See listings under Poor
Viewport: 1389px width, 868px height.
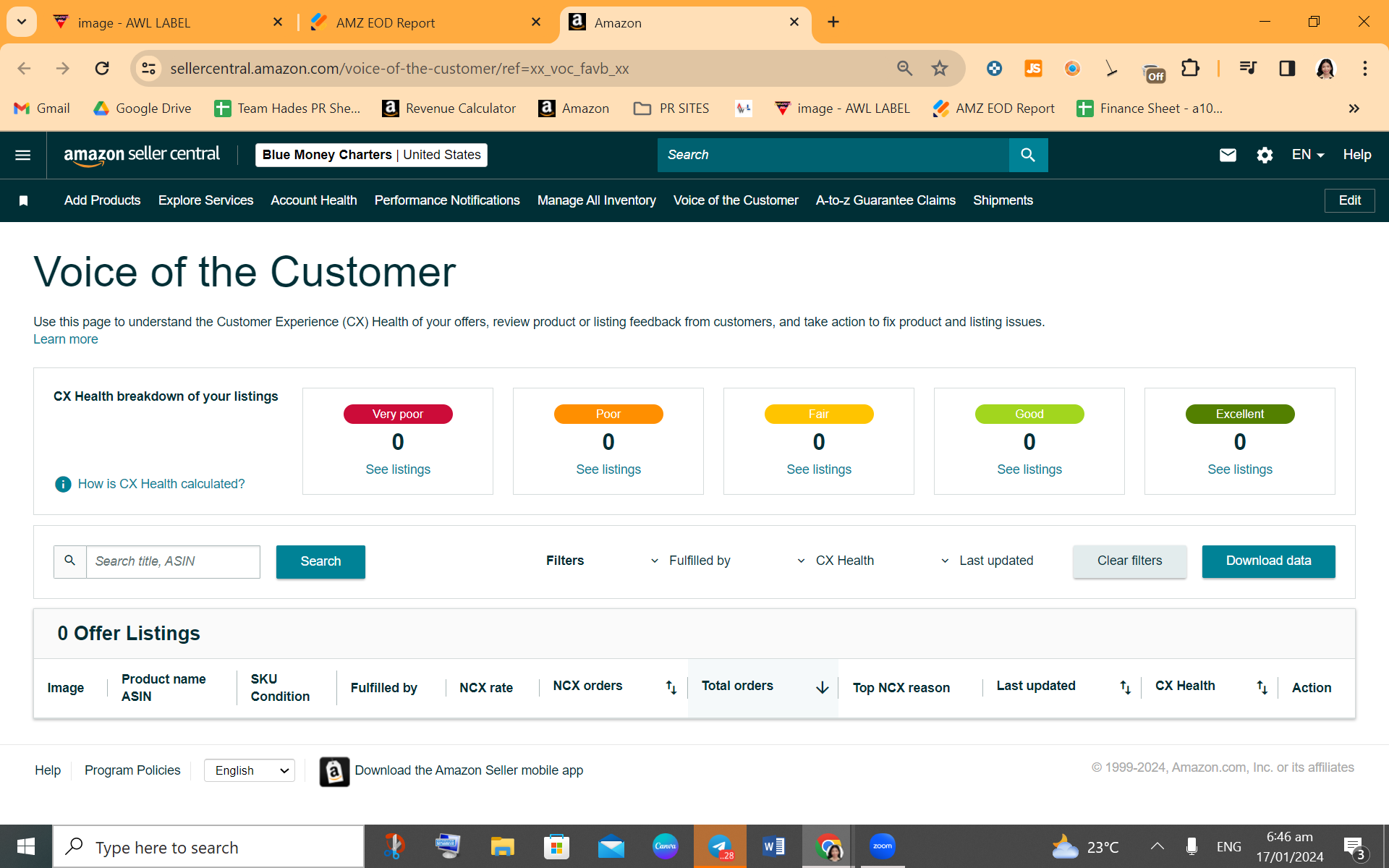608,469
